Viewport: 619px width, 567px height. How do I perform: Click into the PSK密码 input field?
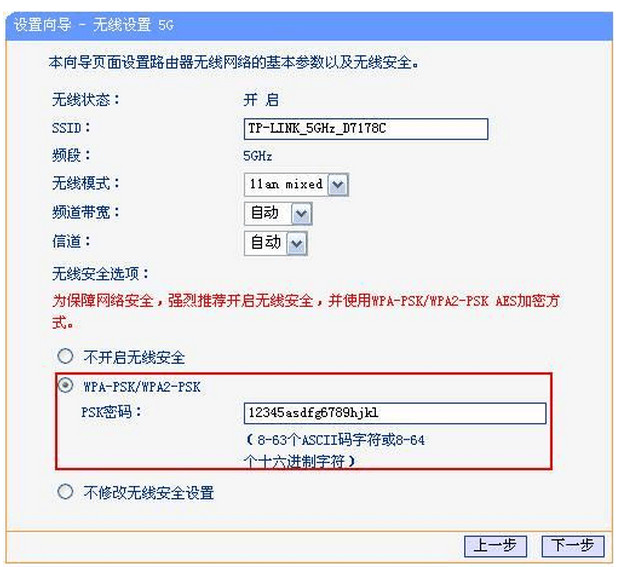(x=395, y=413)
